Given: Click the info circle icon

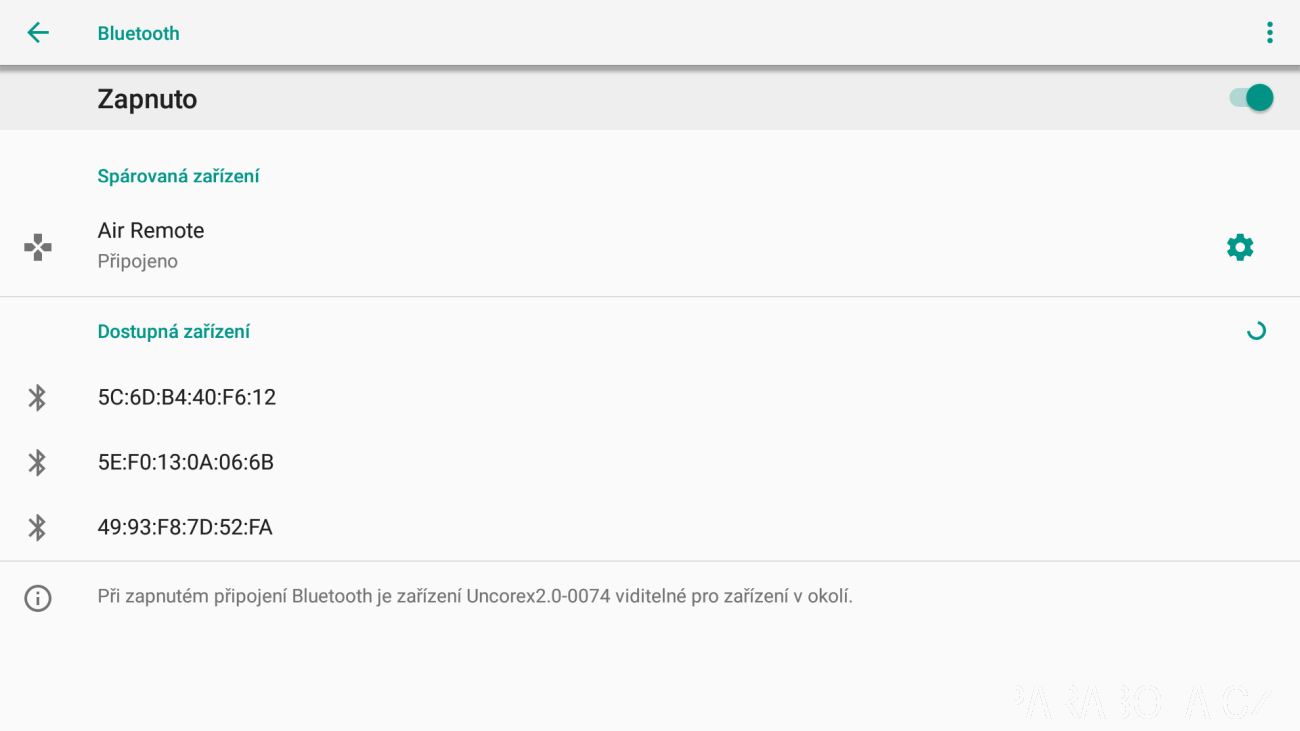Looking at the screenshot, I should pyautogui.click(x=37, y=598).
